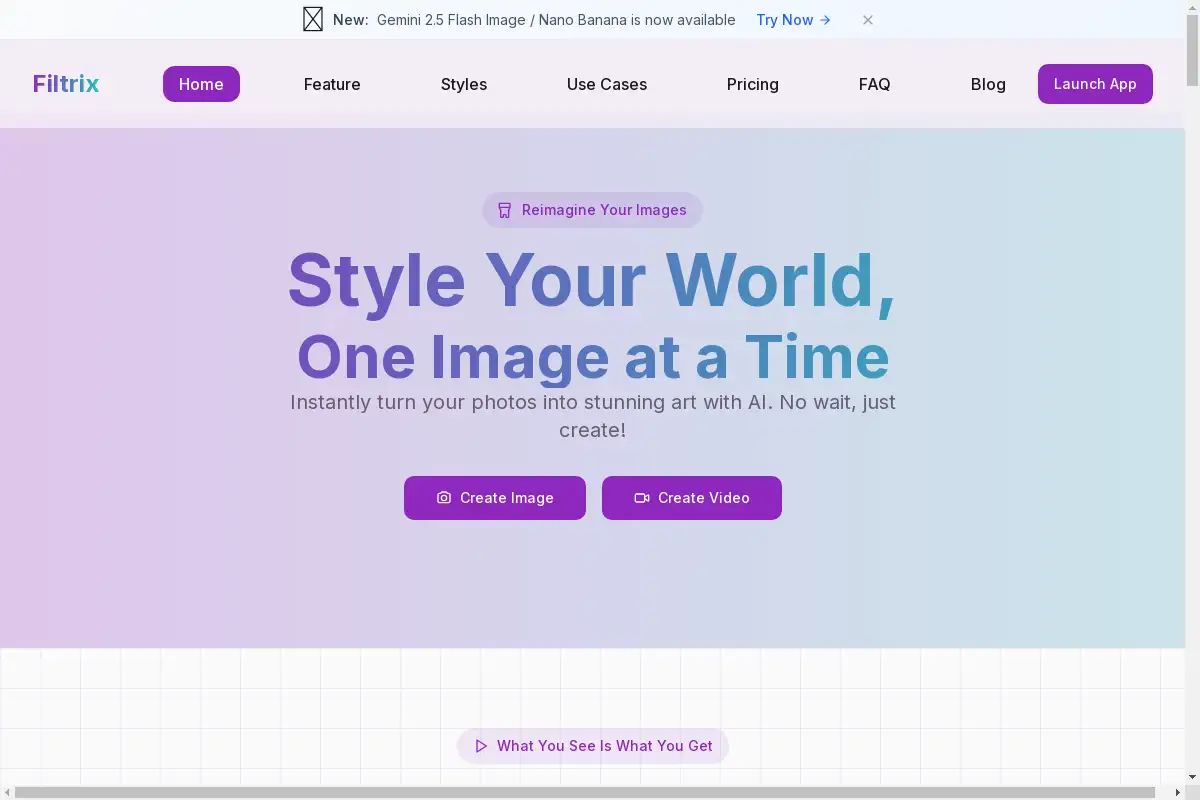1200x800 pixels.
Task: Click the Try Now link
Action: tap(794, 20)
